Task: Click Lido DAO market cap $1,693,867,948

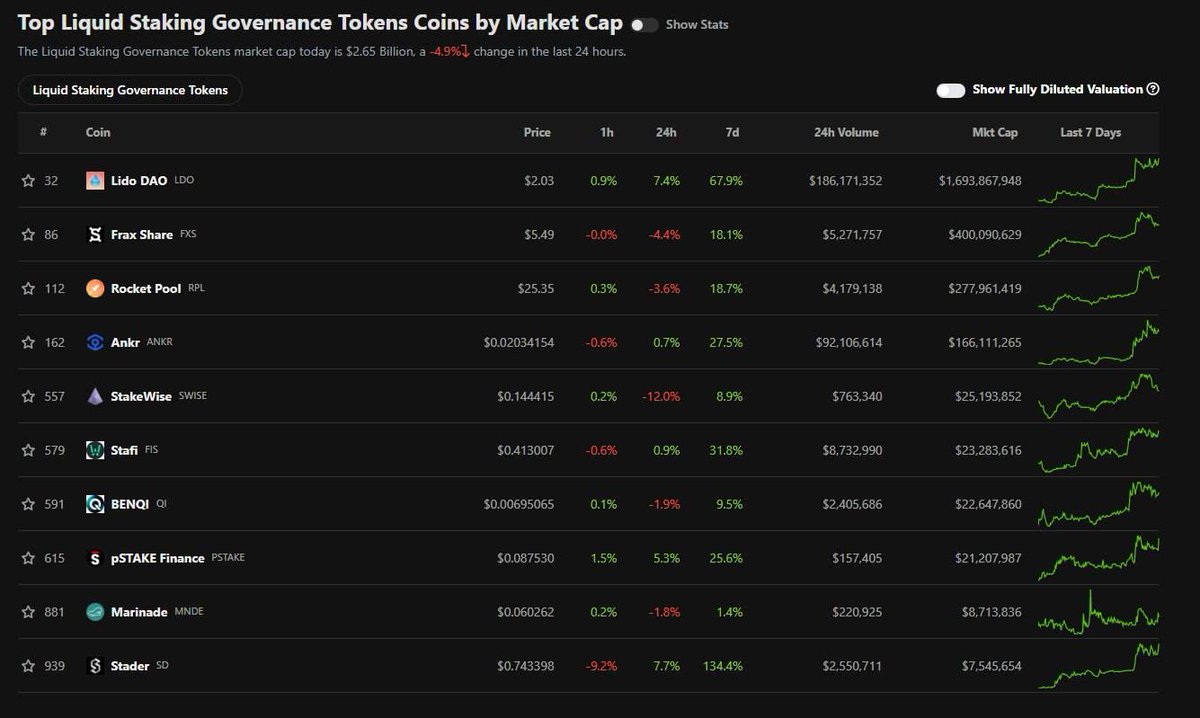Action: tap(980, 181)
